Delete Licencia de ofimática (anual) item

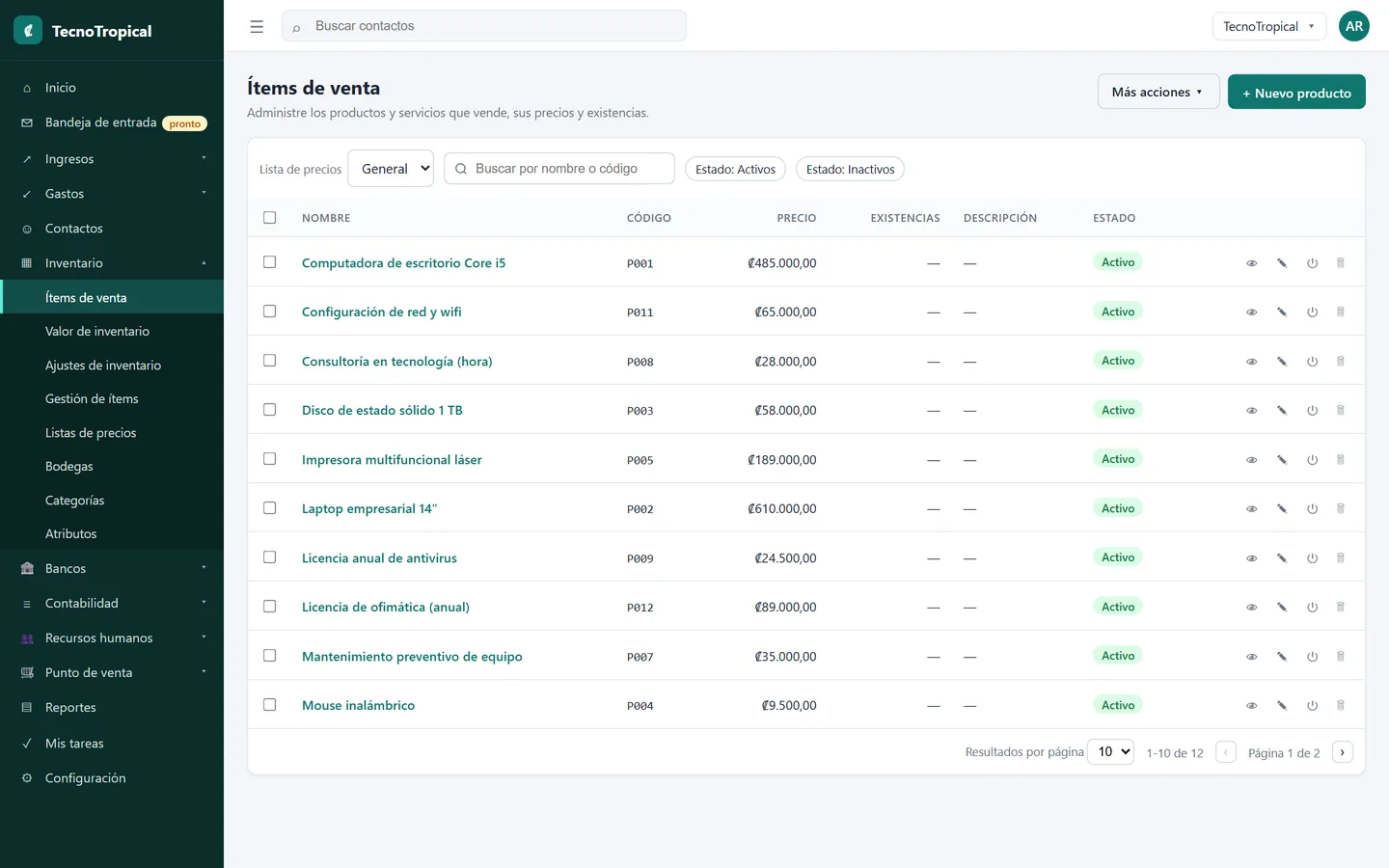[x=1340, y=607]
